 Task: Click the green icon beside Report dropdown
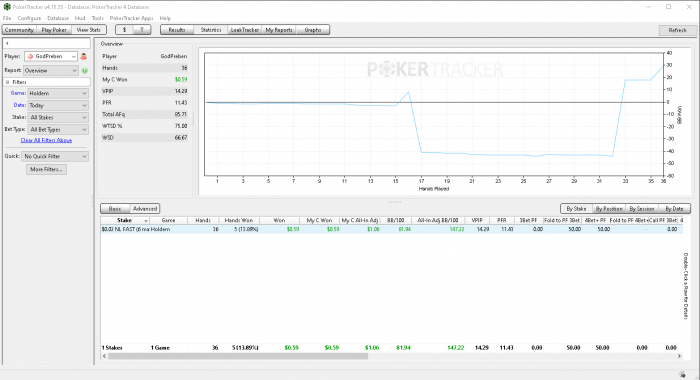tap(85, 71)
